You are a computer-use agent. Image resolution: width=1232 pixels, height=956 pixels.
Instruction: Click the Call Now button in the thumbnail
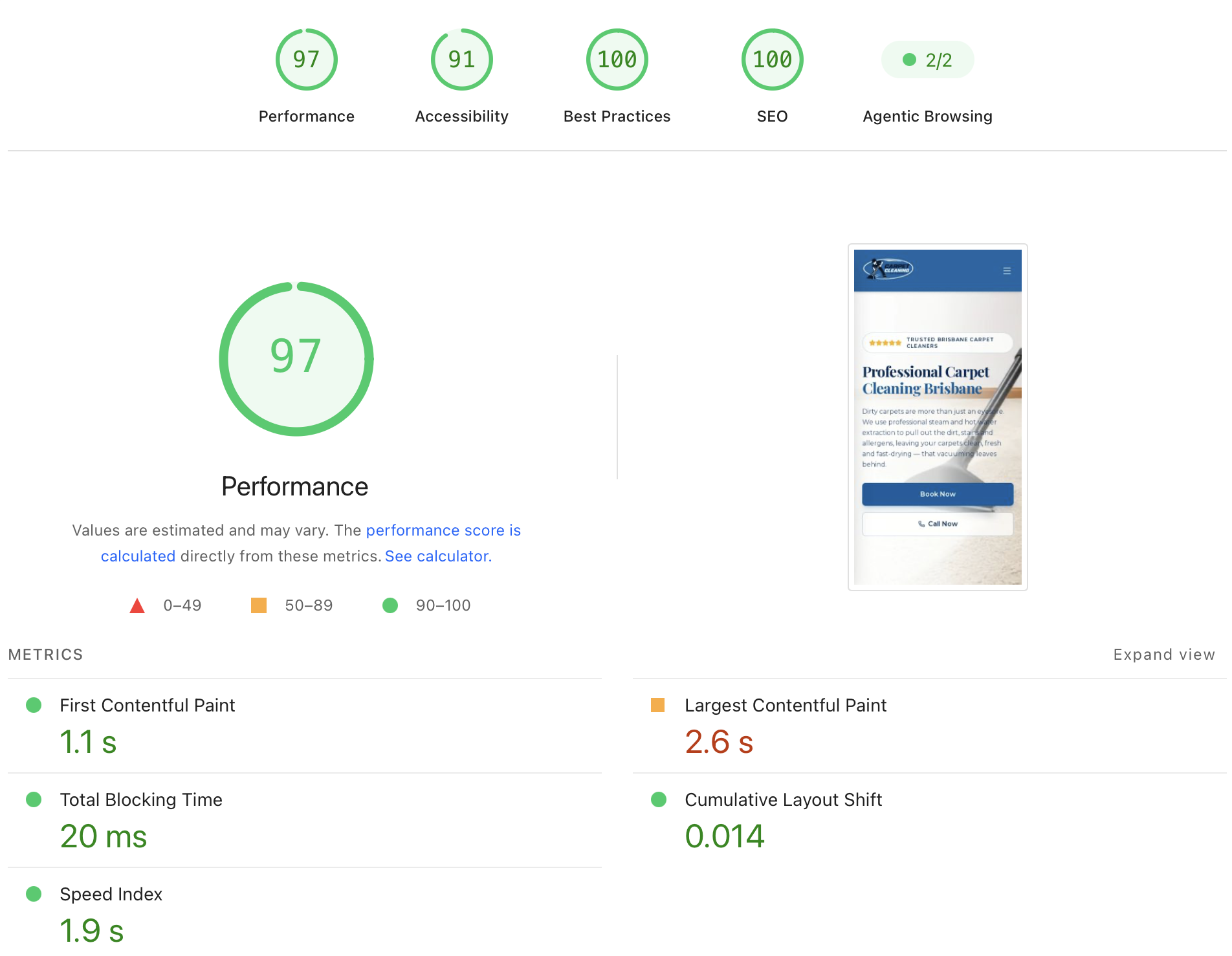tap(938, 524)
